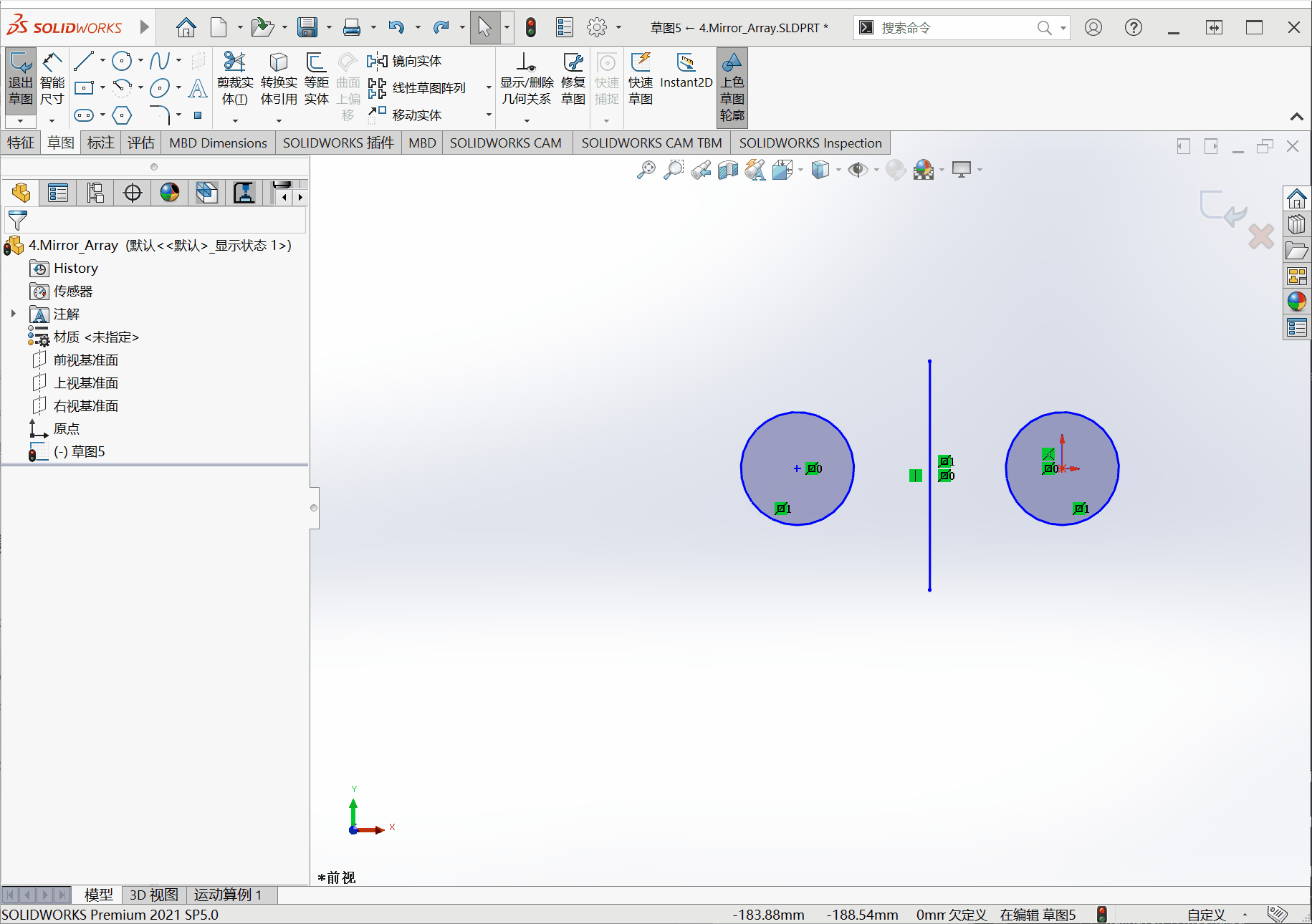Open the MBD Dimensions tab
The height and width of the screenshot is (924, 1312).
click(218, 143)
